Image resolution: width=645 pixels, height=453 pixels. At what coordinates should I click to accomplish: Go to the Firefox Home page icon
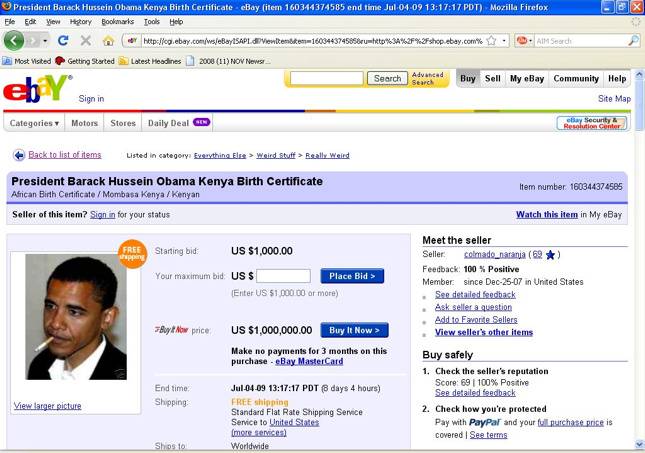pyautogui.click(x=108, y=41)
